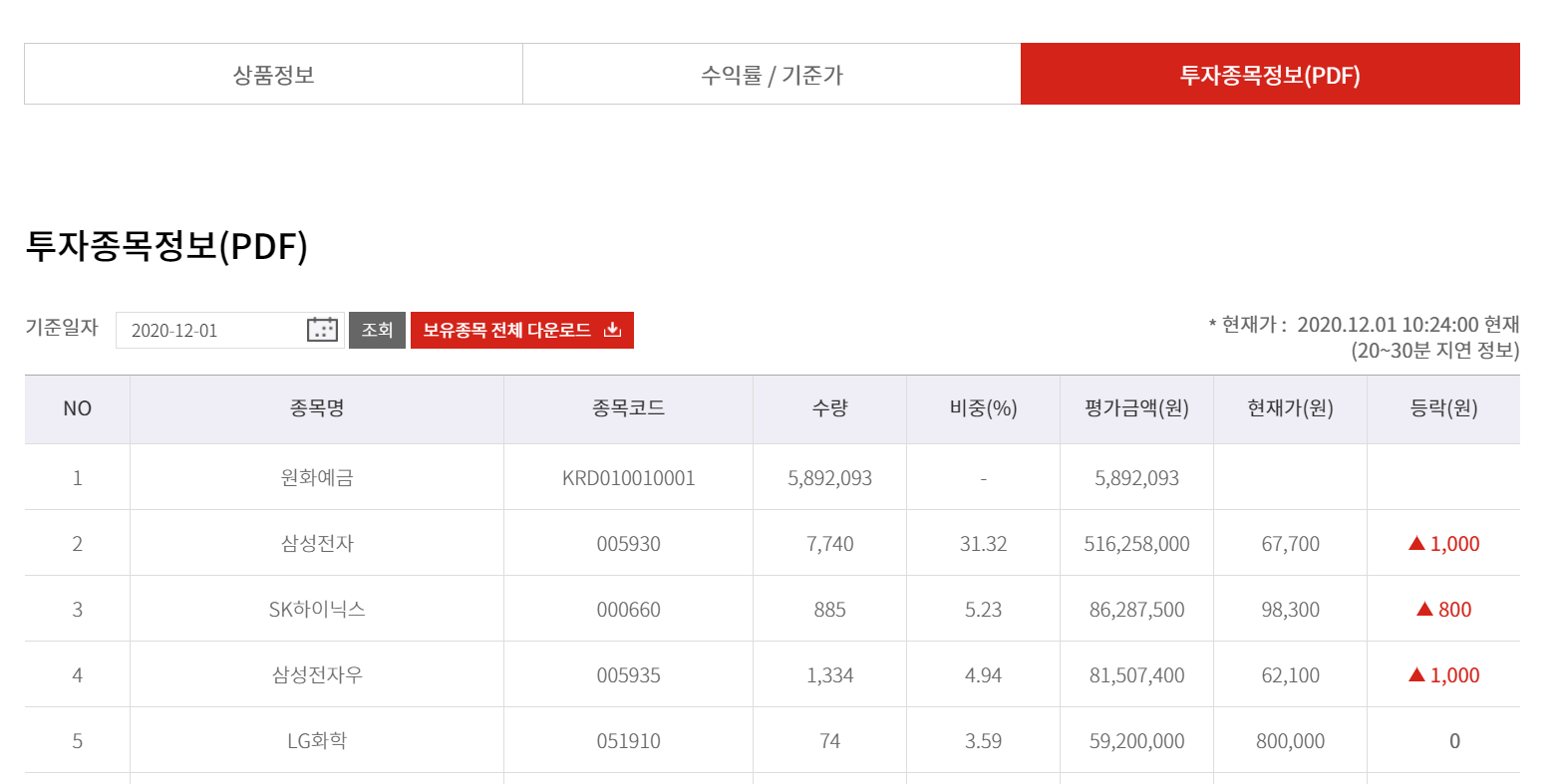Click current price 62,100
This screenshot has width=1562, height=784.
pos(1290,675)
